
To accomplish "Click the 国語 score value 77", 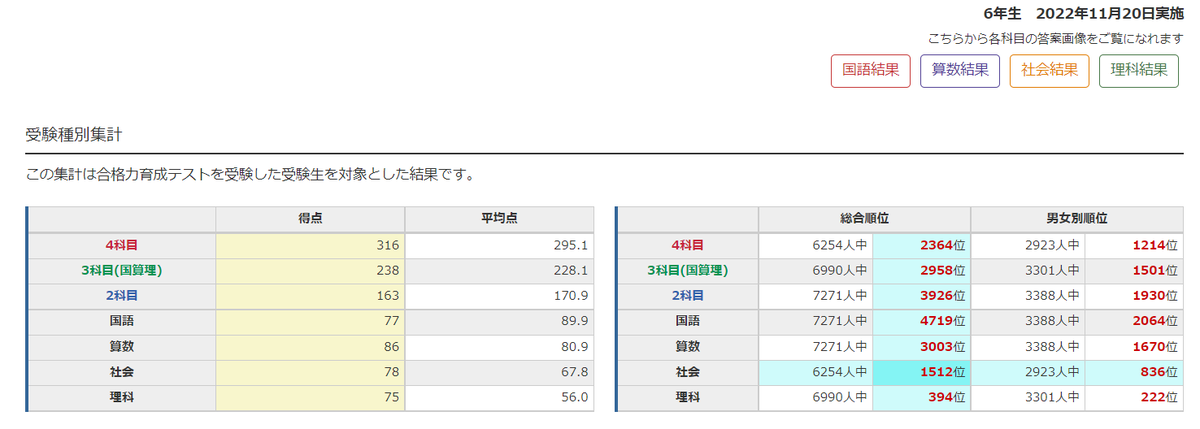I will [x=392, y=321].
